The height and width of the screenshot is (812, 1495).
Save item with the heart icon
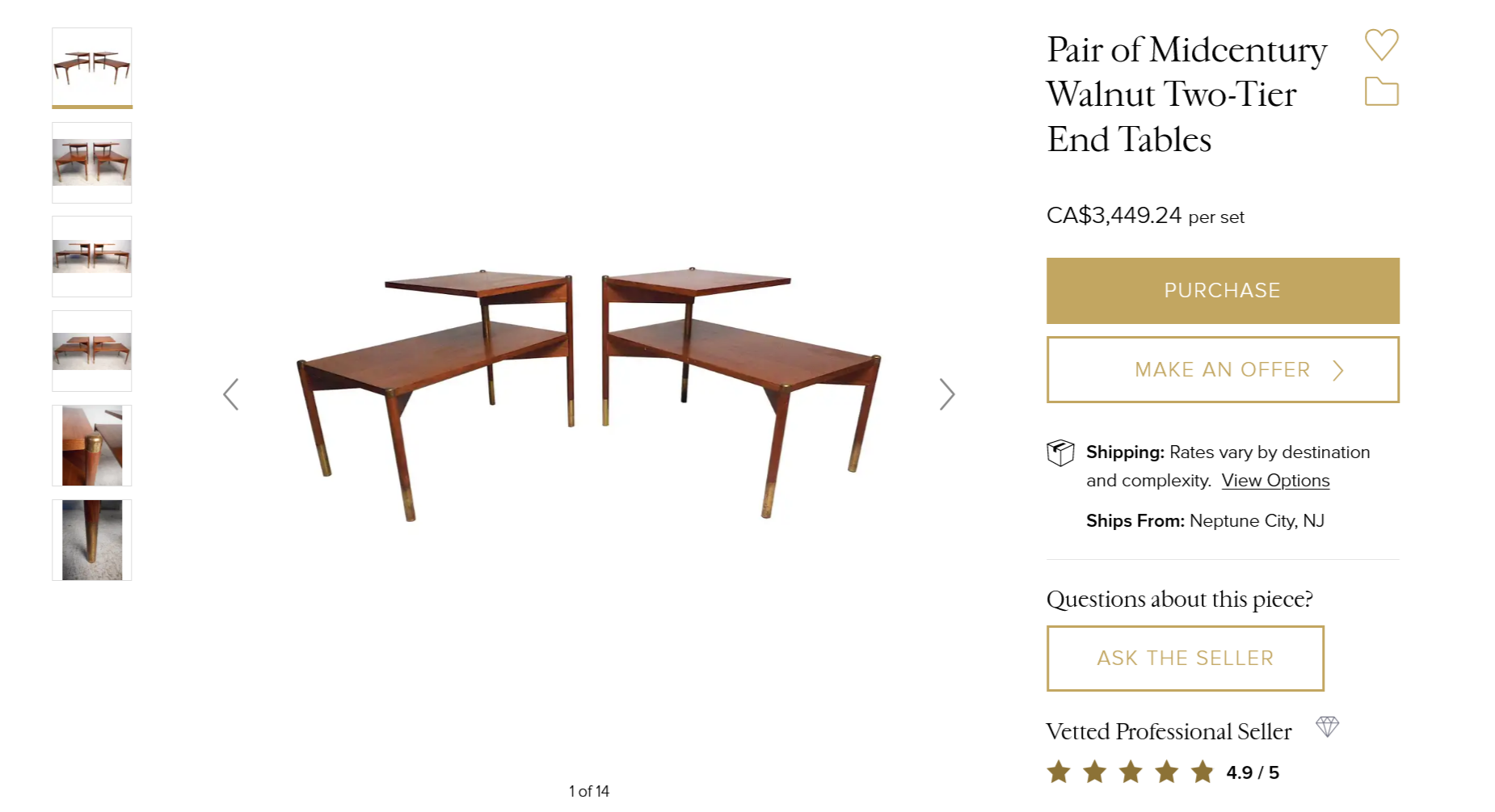(1381, 44)
